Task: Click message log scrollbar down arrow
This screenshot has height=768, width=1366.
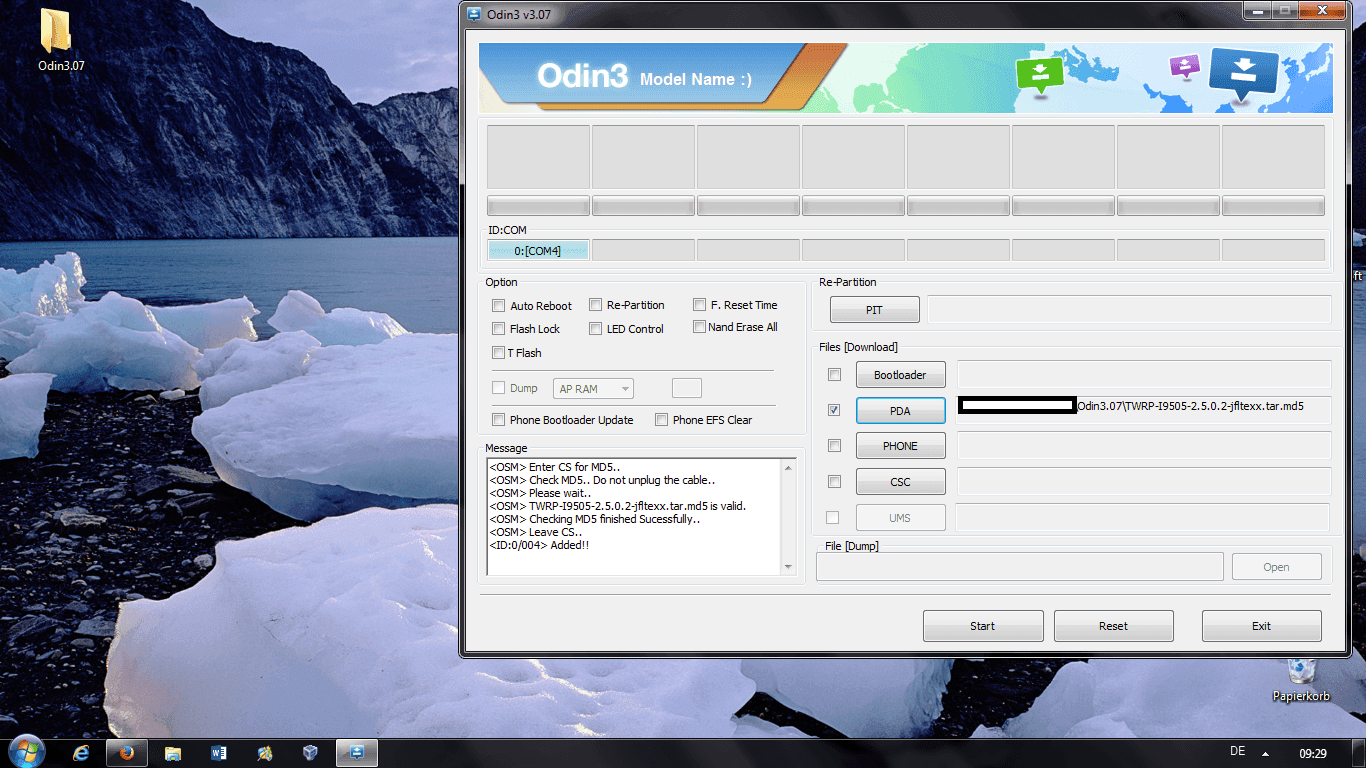Action: pos(789,567)
